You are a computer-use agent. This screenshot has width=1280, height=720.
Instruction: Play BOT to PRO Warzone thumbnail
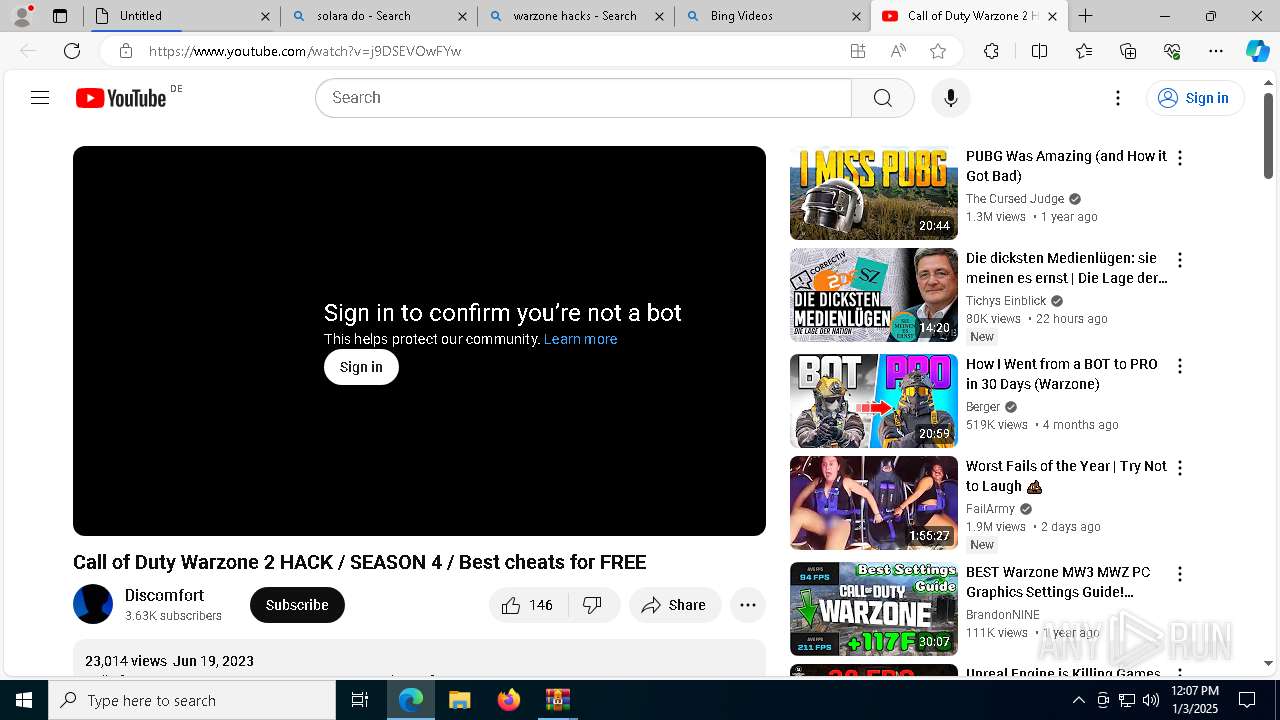click(x=874, y=401)
